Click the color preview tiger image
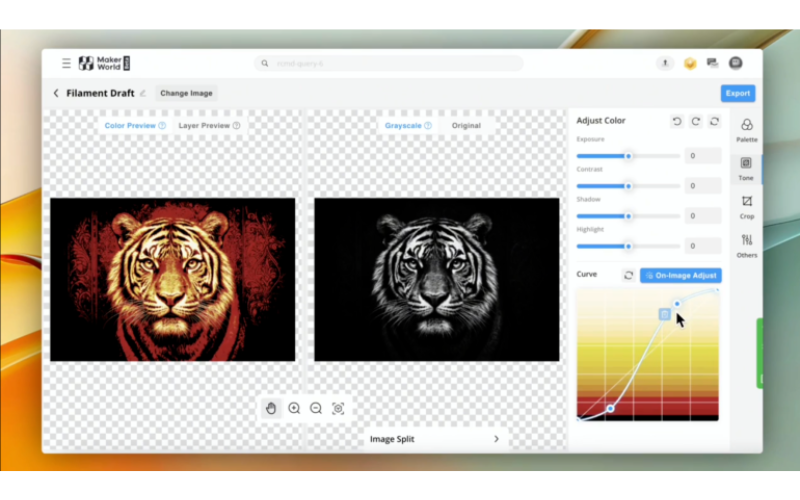The image size is (800, 500). 172,280
